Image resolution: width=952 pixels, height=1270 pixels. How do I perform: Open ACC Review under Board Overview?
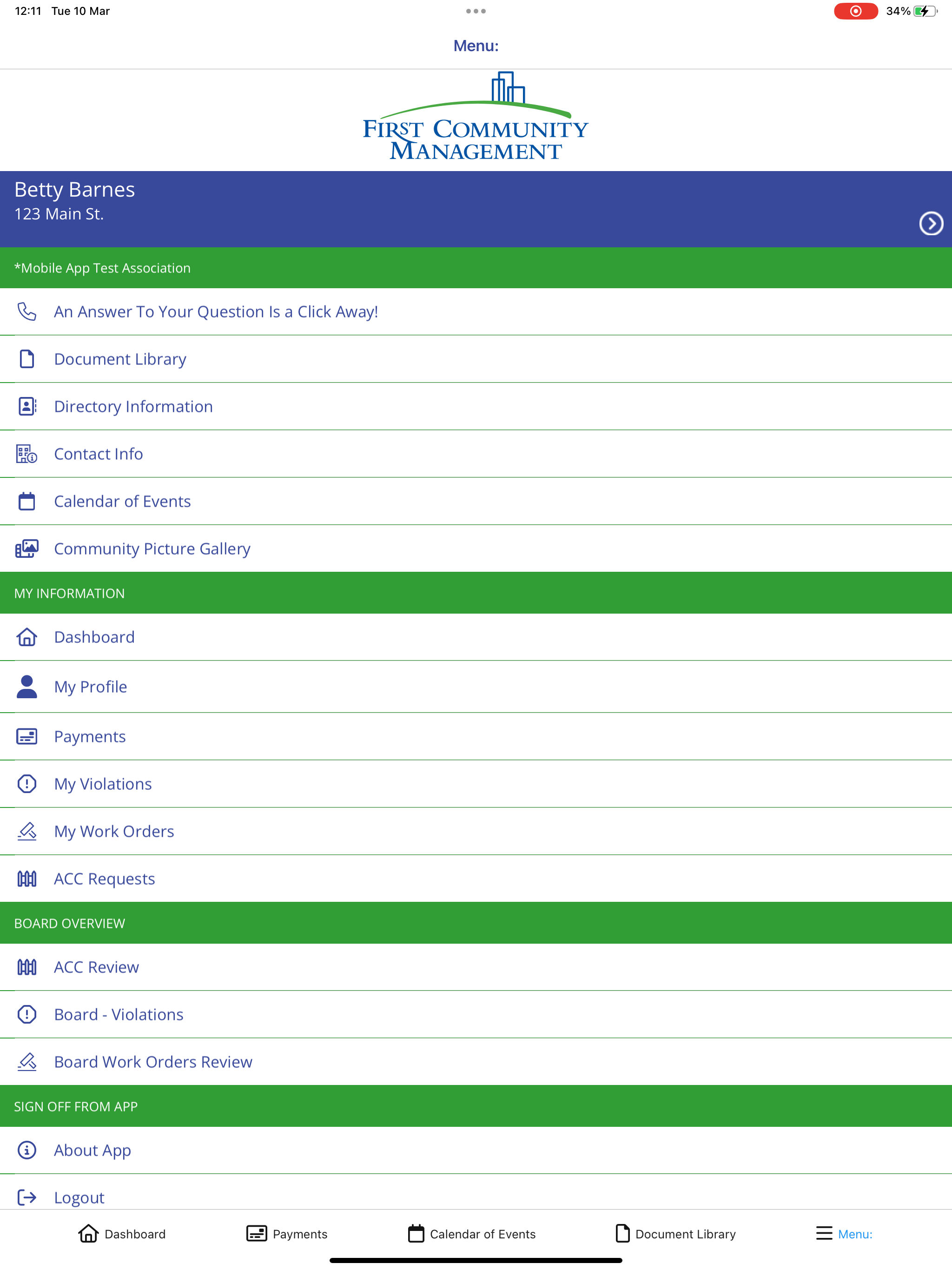click(x=476, y=967)
